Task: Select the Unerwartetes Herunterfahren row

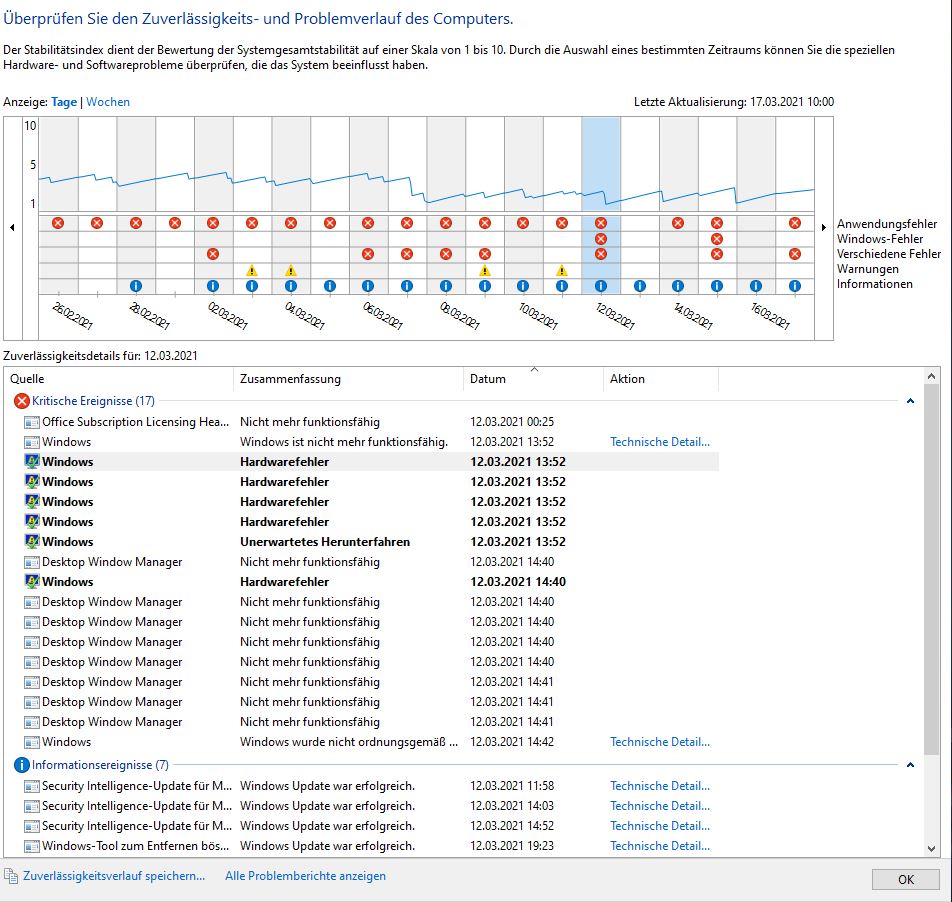Action: [x=370, y=541]
